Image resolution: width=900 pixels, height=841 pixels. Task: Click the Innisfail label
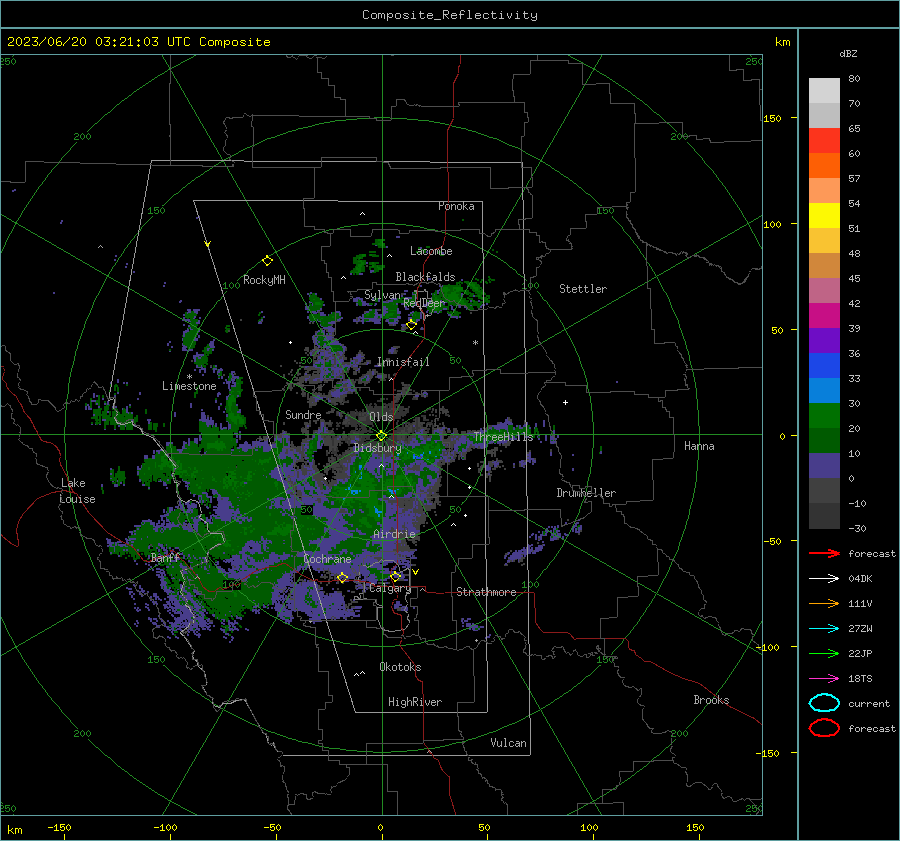(403, 362)
